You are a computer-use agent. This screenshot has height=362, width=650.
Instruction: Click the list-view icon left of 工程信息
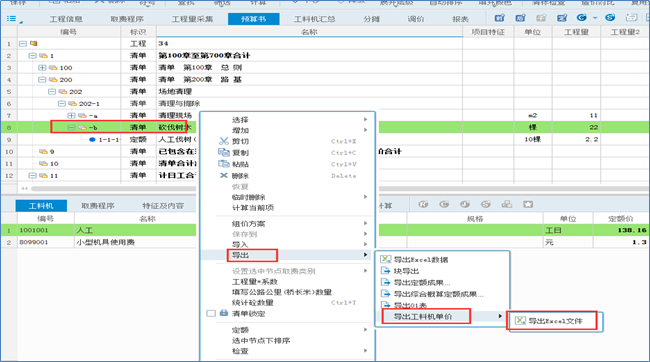[x=12, y=19]
